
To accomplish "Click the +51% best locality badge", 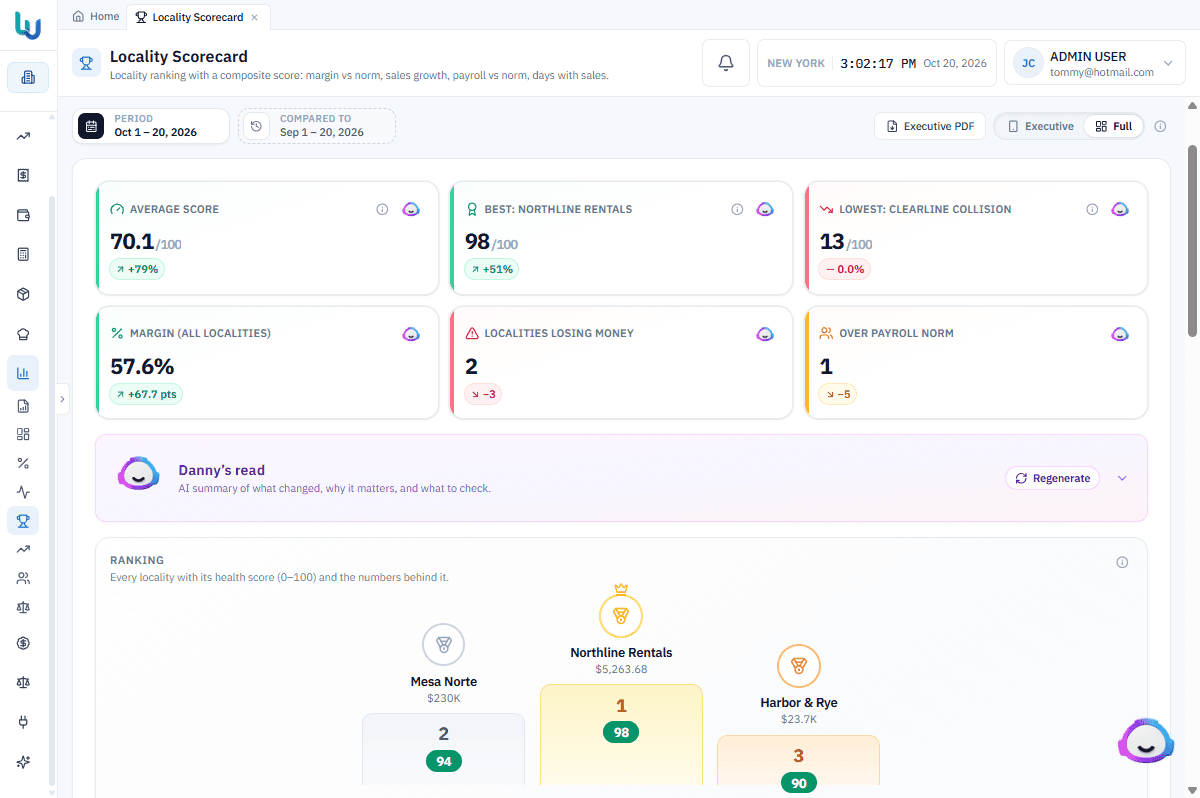I will pos(491,269).
